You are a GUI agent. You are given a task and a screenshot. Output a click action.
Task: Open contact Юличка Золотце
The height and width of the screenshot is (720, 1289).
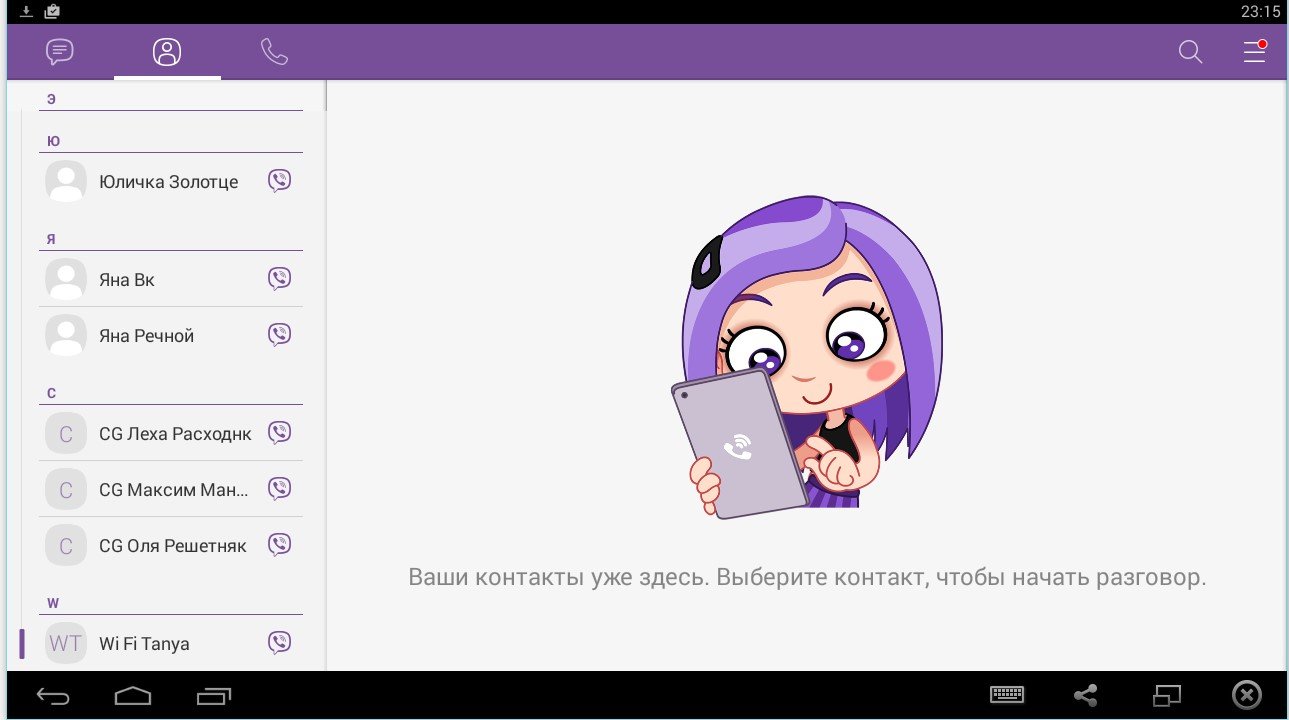168,182
